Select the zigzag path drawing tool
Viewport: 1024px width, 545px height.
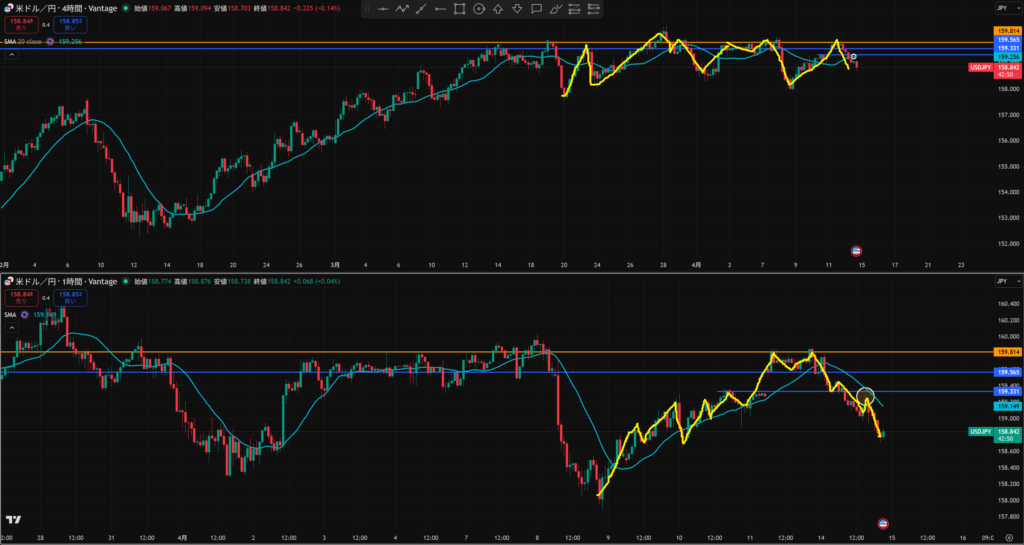402,9
